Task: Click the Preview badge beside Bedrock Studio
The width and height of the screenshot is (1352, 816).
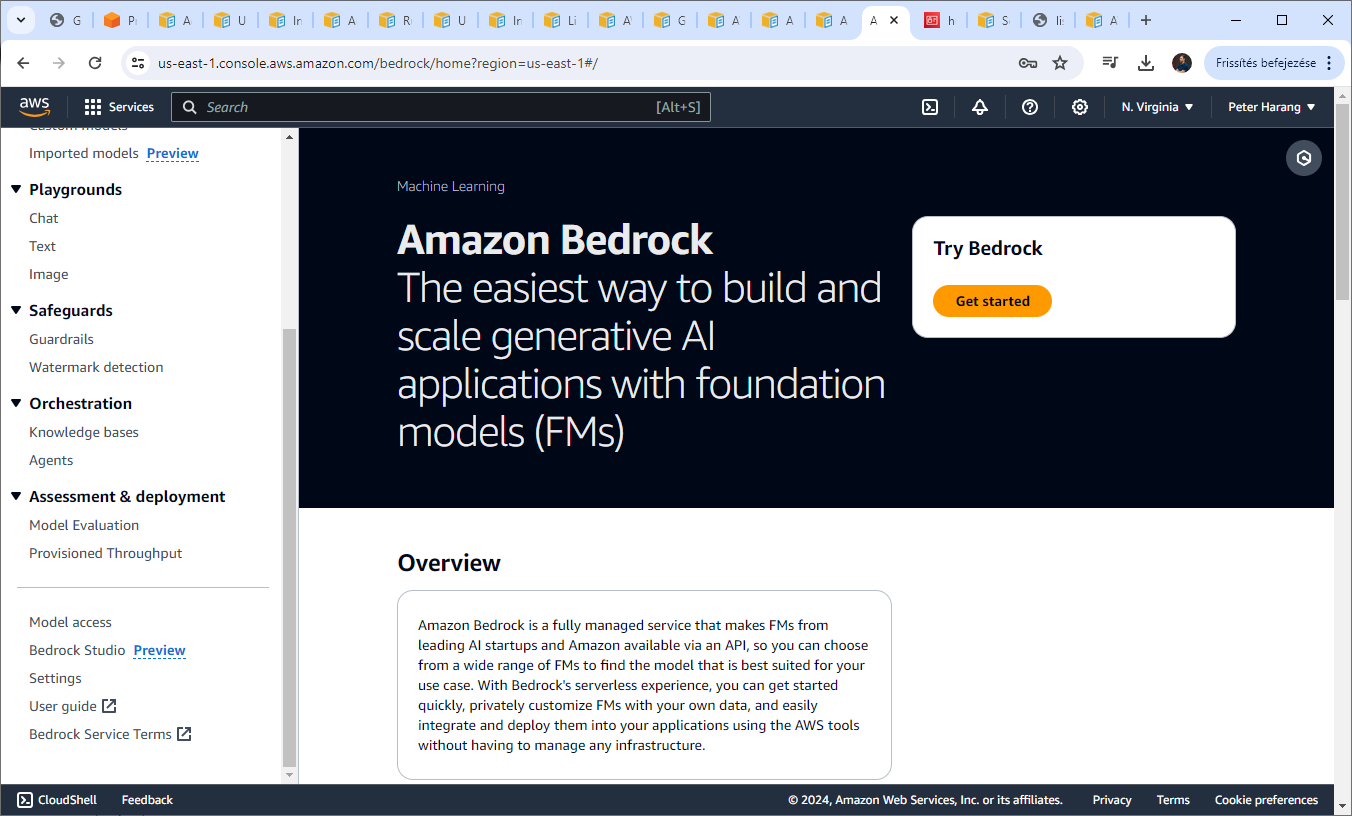Action: tap(160, 650)
